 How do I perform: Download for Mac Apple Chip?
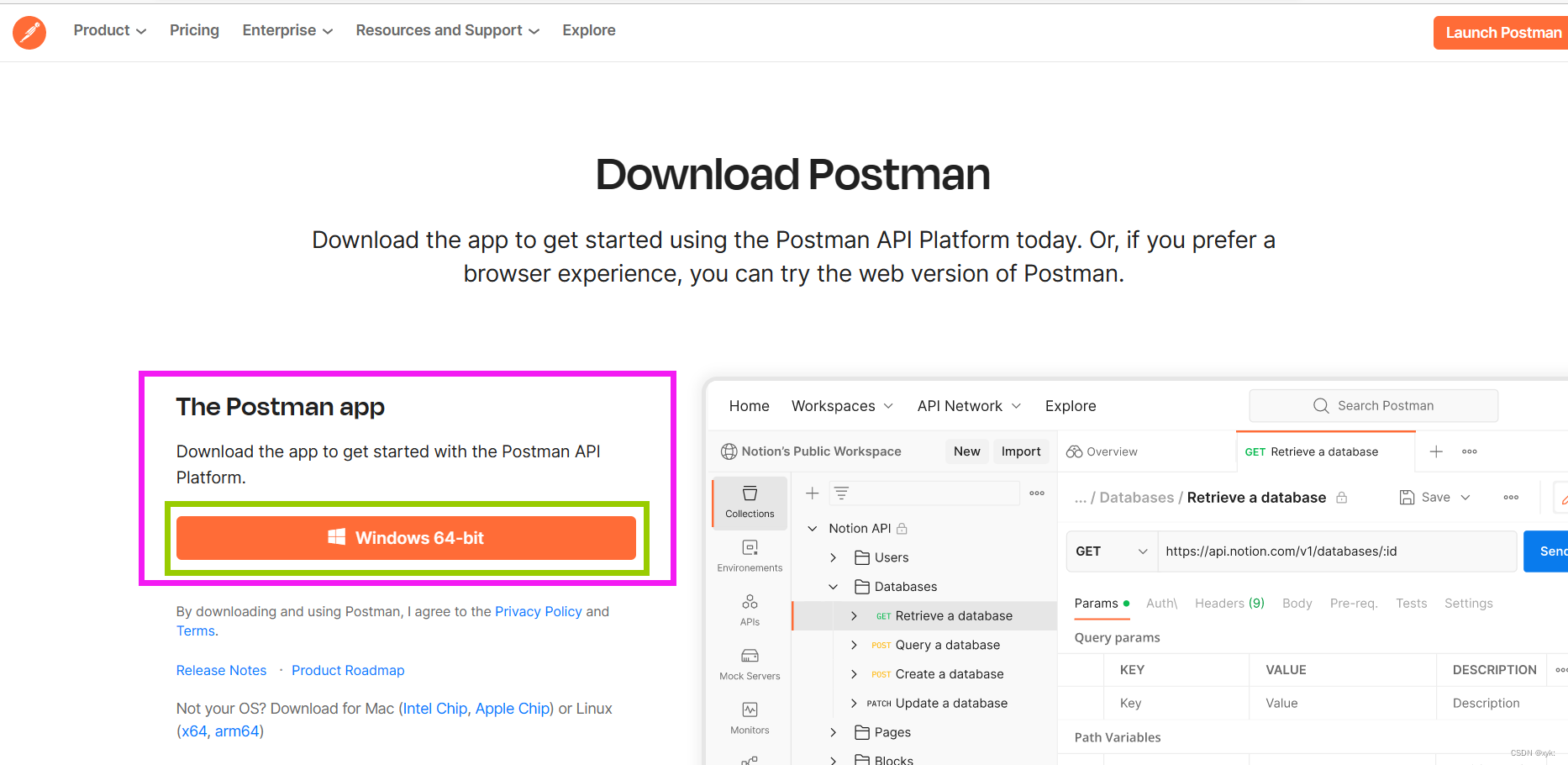tap(513, 709)
